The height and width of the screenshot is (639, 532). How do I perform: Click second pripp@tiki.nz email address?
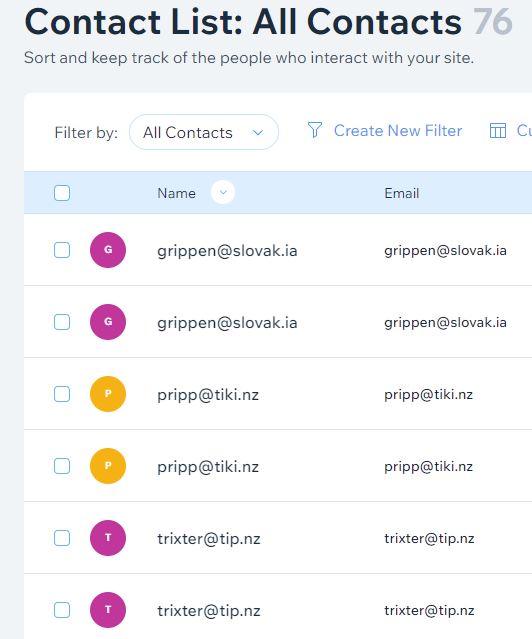tap(428, 467)
